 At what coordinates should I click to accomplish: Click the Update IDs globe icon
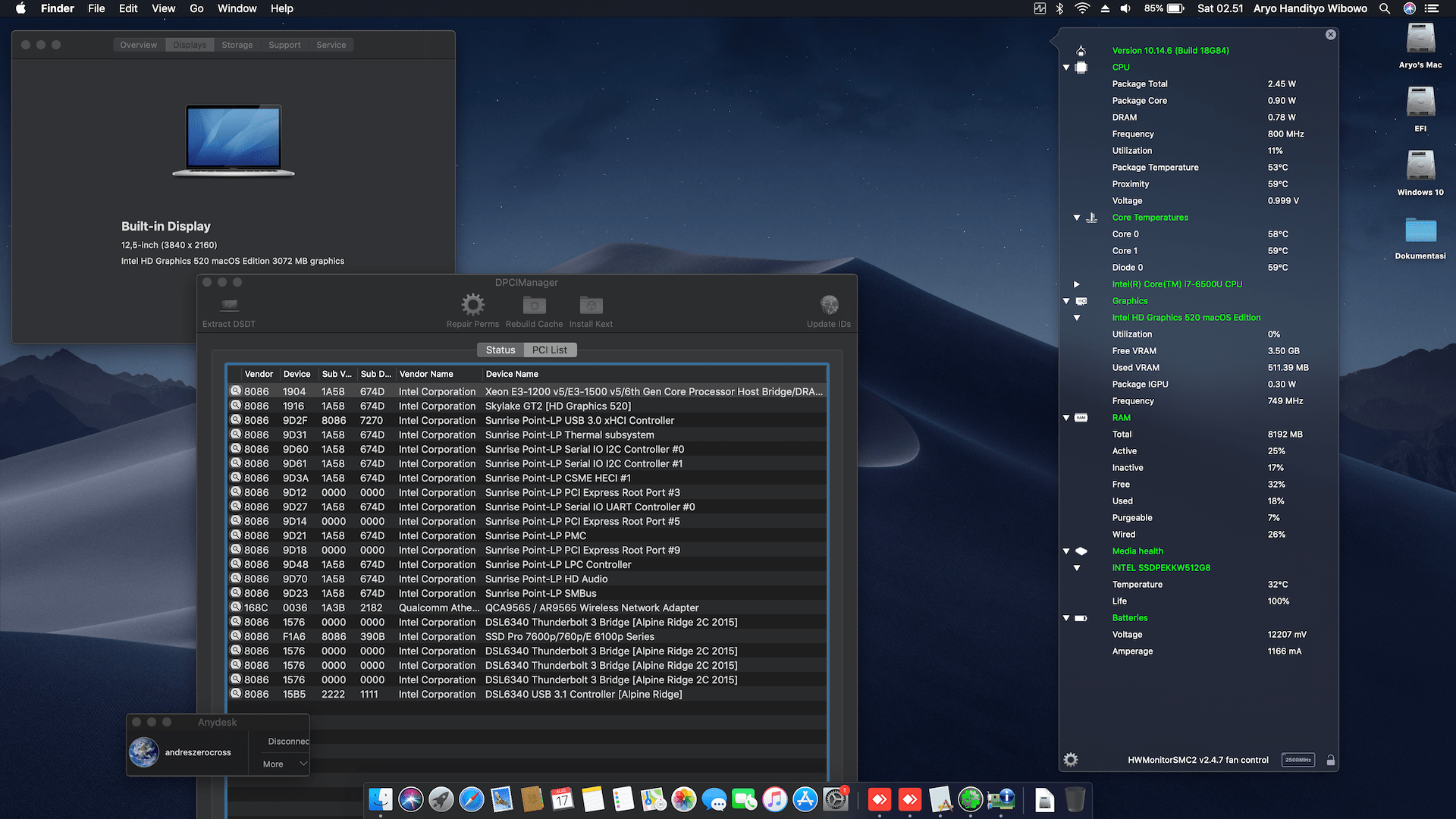pos(829,305)
